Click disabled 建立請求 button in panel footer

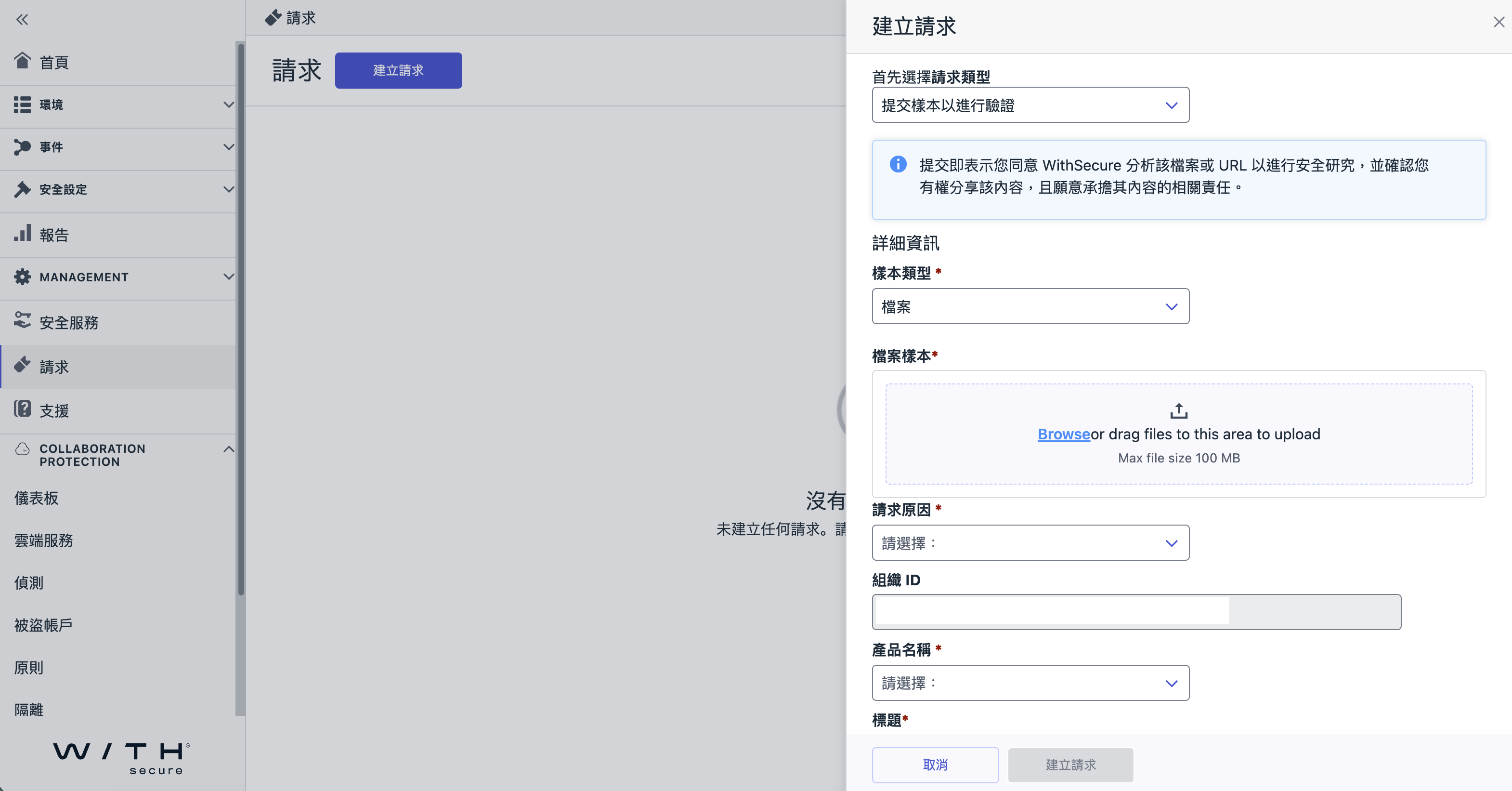point(1070,765)
